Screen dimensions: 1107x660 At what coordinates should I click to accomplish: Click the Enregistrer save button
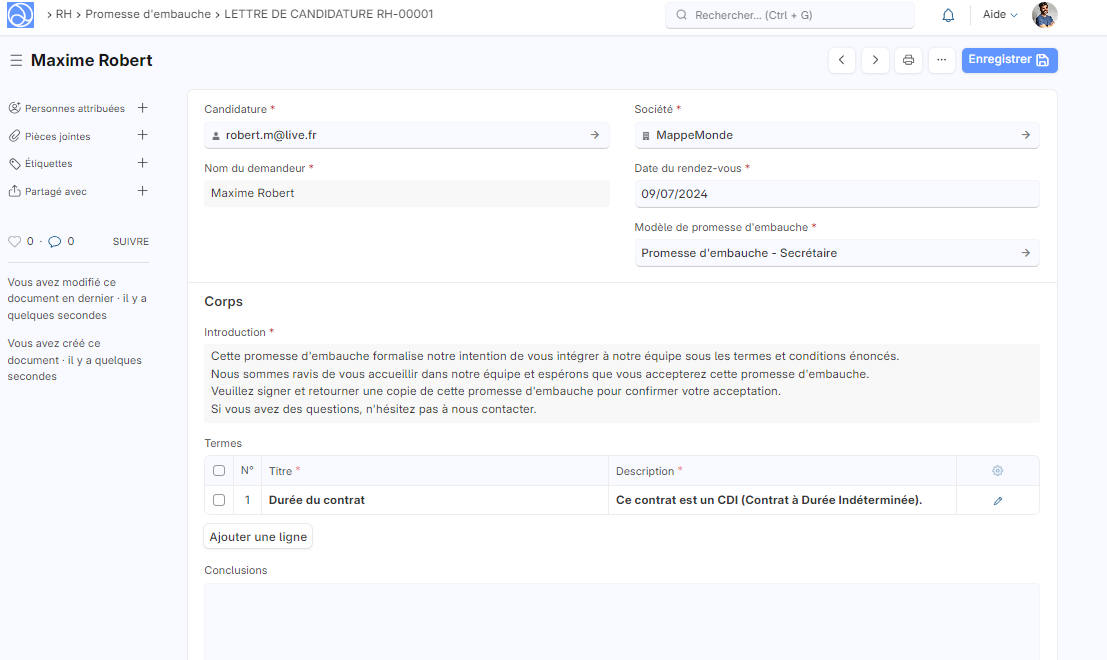pyautogui.click(x=1009, y=60)
